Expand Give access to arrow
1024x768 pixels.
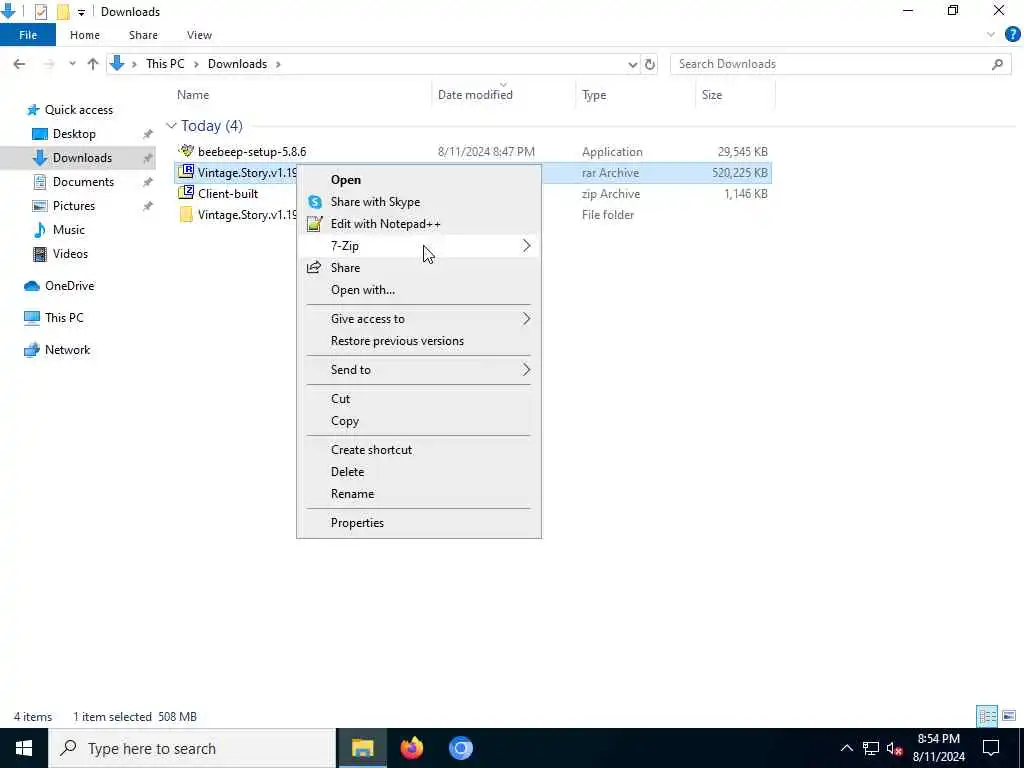point(526,319)
